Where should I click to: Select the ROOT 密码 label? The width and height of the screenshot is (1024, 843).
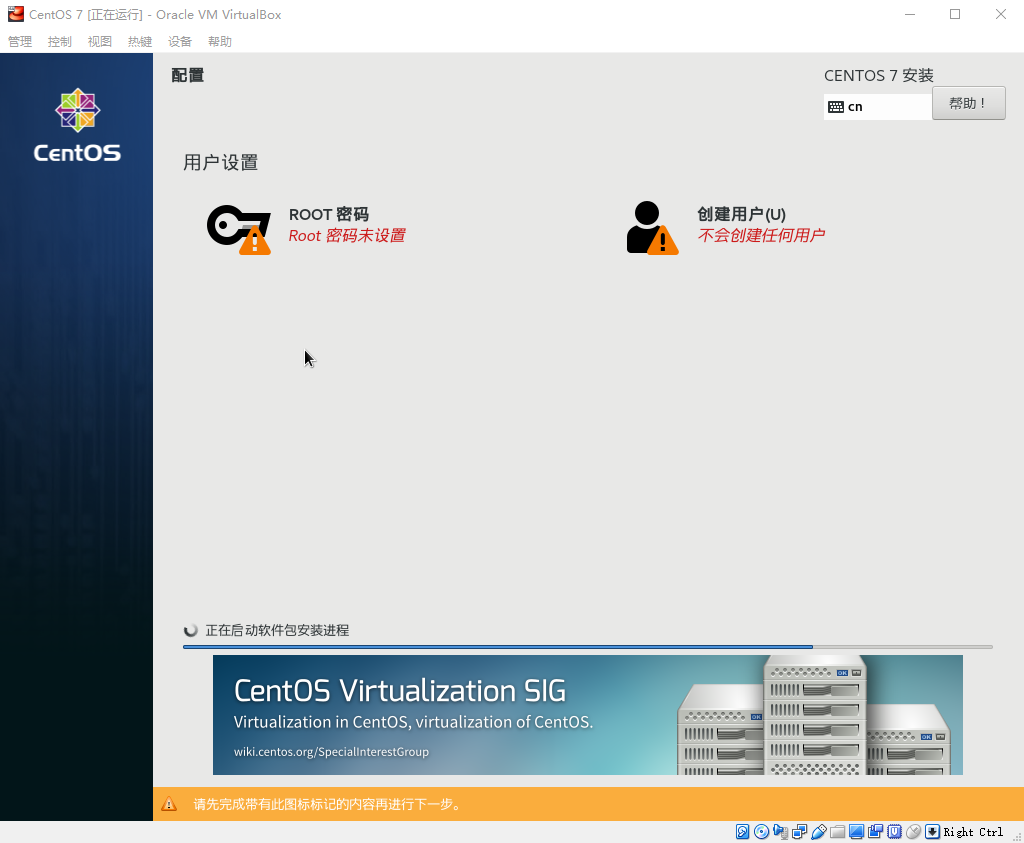click(328, 214)
